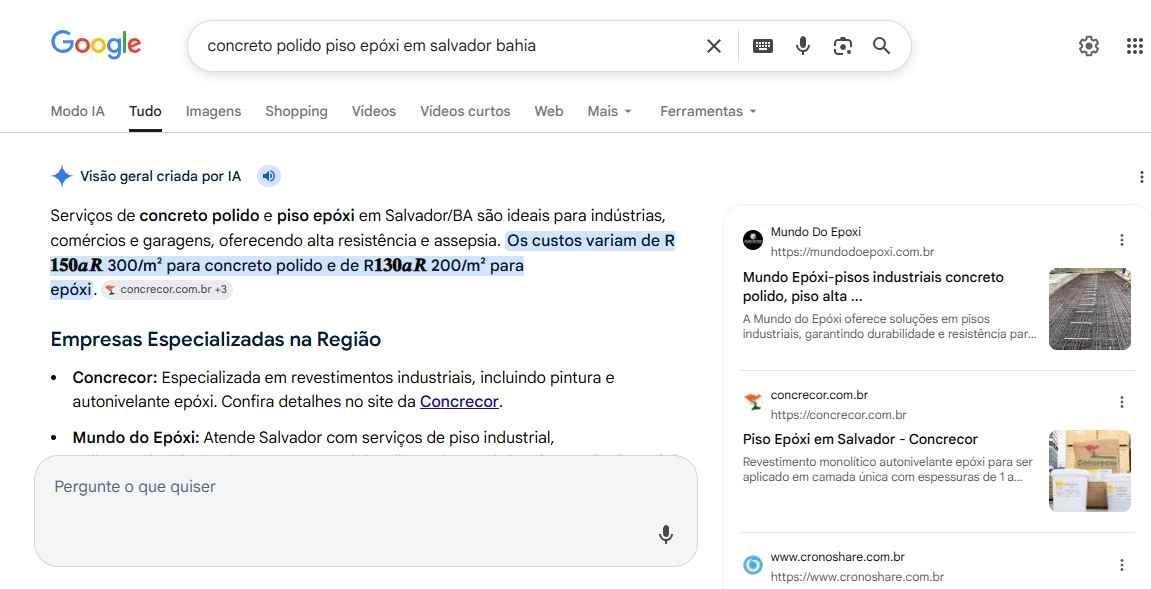Click into the main search query field
The width and height of the screenshot is (1151, 589).
pyautogui.click(x=448, y=46)
